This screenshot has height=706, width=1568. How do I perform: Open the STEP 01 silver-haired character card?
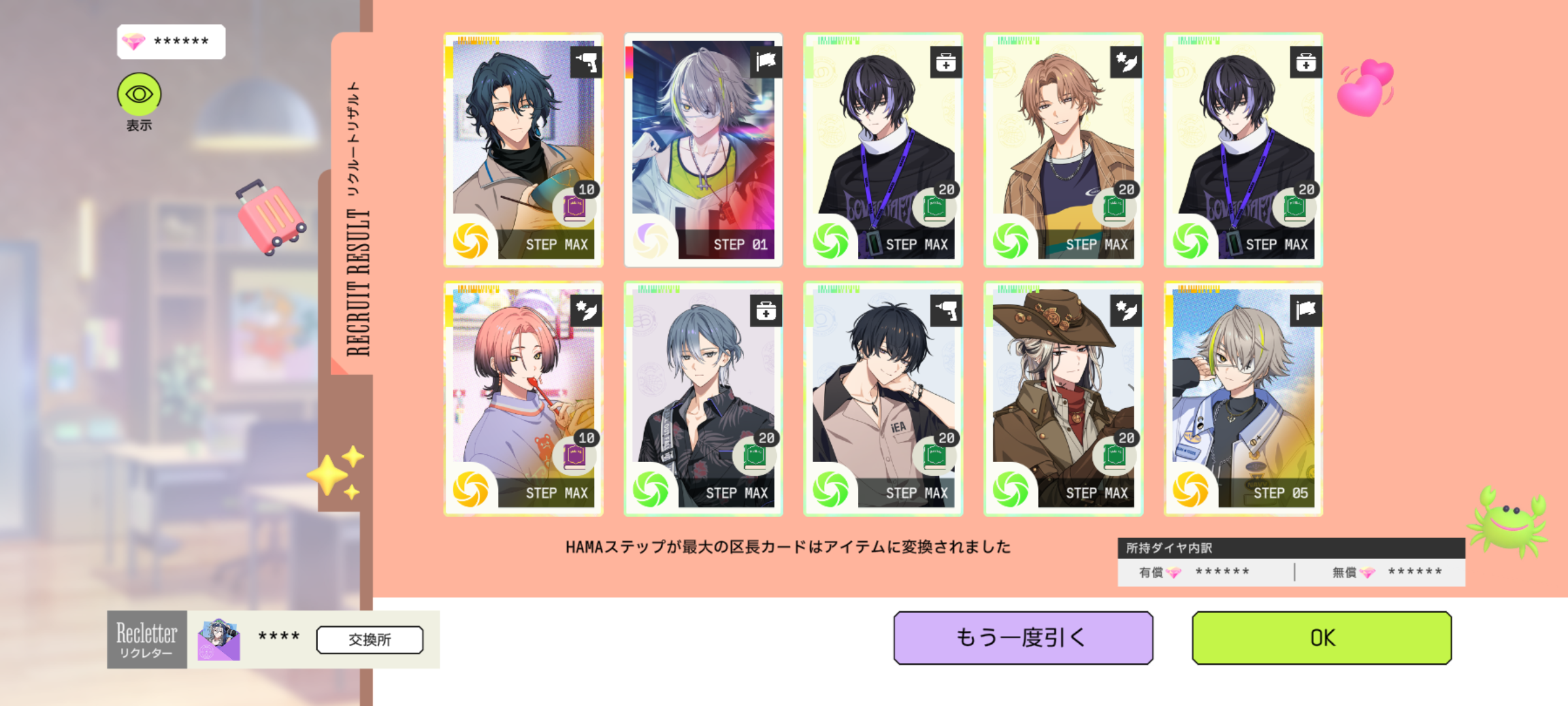coord(703,150)
